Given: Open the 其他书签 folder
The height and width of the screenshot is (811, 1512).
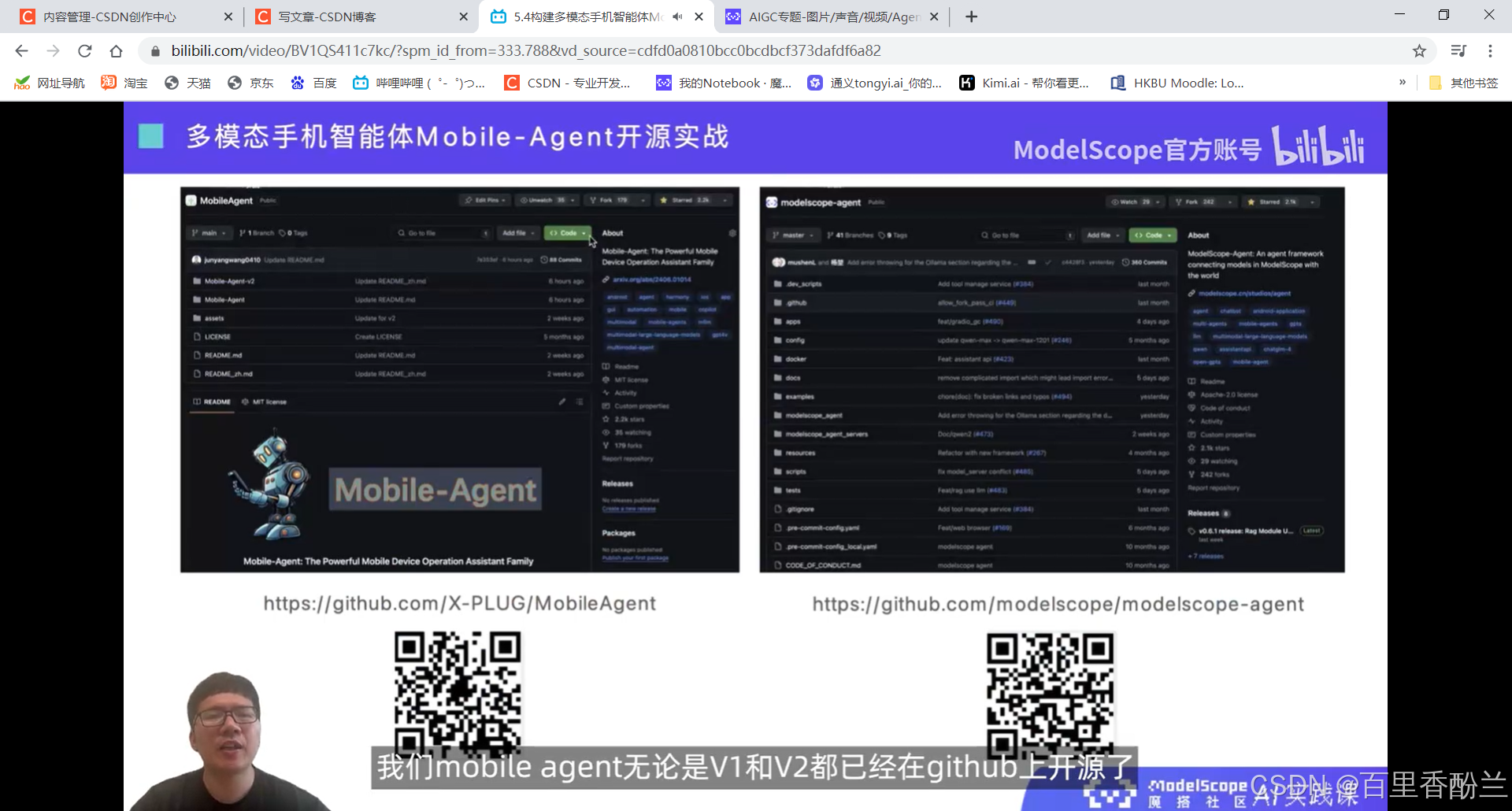Looking at the screenshot, I should click(x=1463, y=83).
